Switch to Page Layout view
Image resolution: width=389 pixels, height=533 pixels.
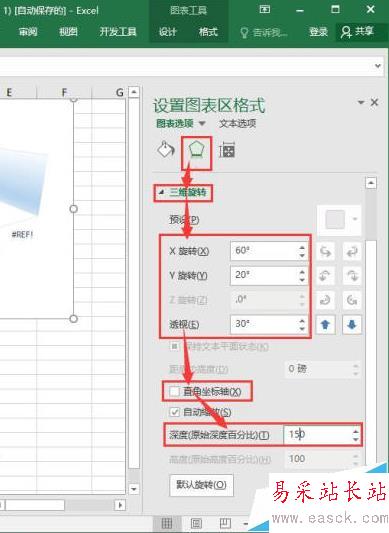(x=196, y=523)
